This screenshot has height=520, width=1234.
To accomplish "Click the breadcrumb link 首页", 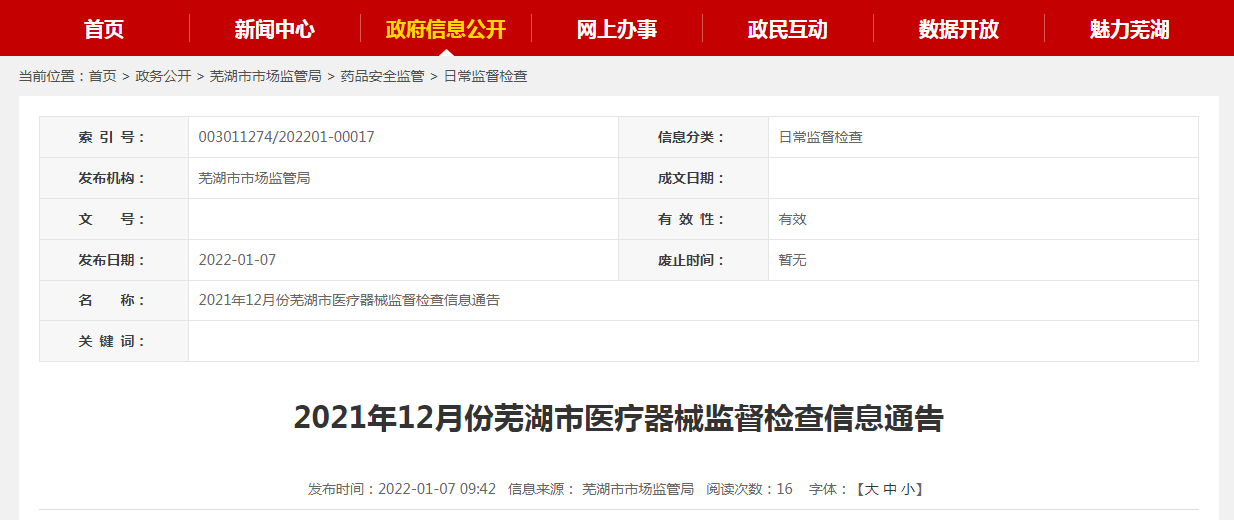I will pos(102,76).
